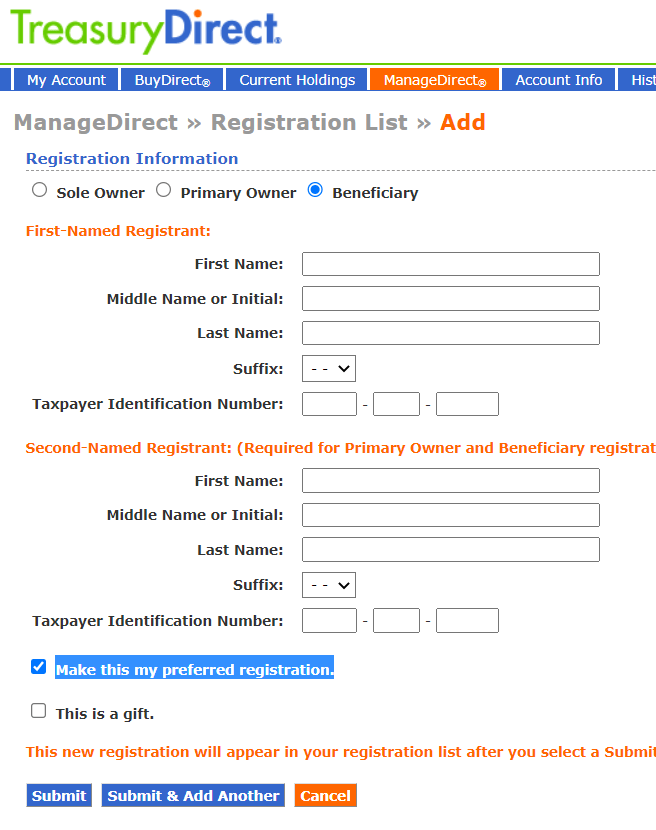Click the Submit button
The height and width of the screenshot is (830, 656).
[x=58, y=795]
